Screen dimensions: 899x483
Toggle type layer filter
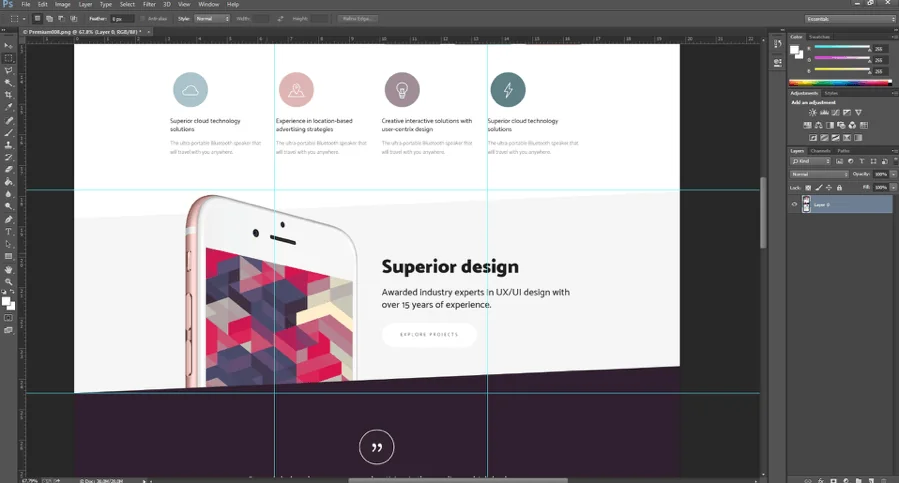[x=862, y=161]
